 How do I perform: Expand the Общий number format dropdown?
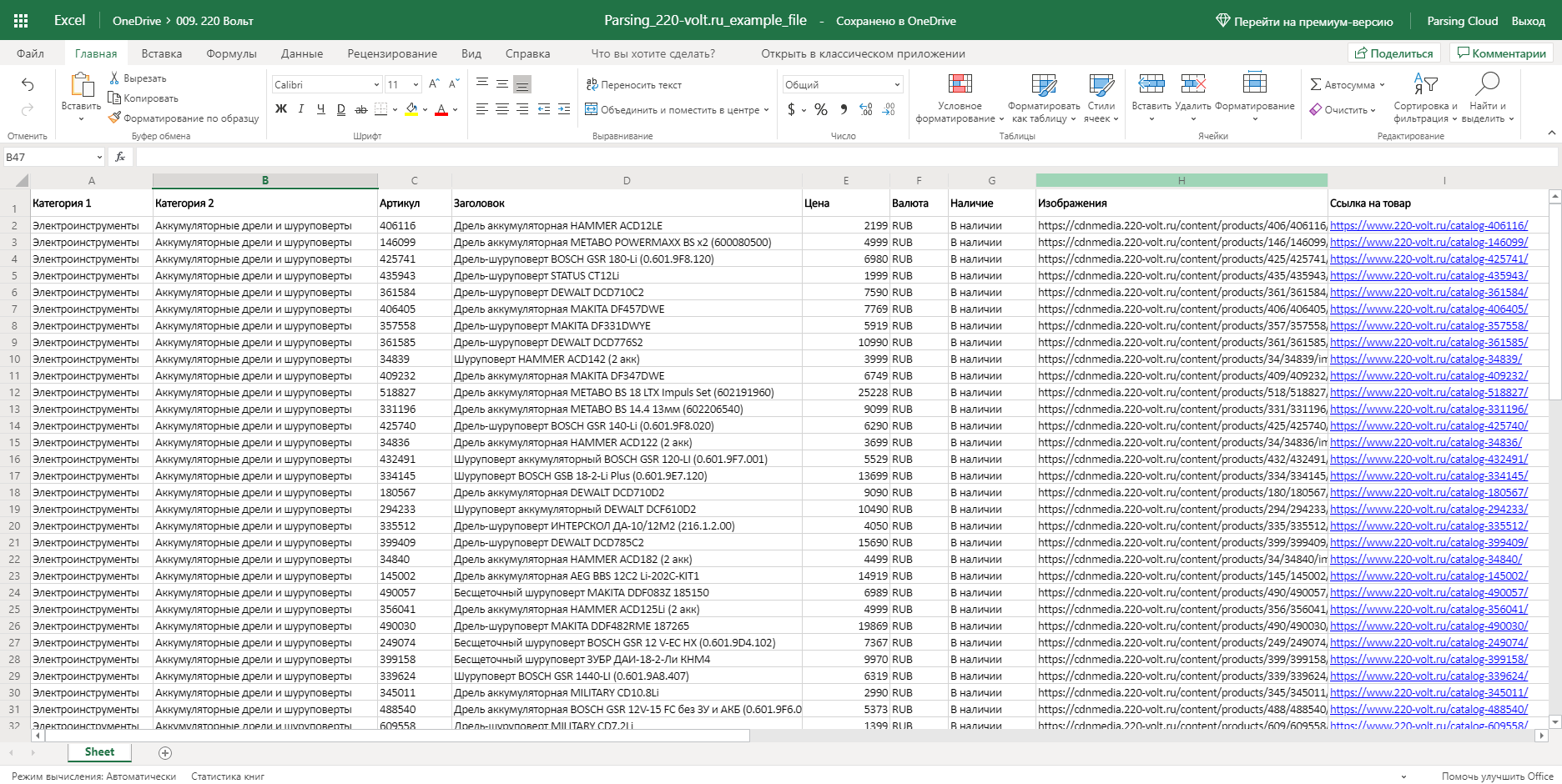tap(897, 84)
